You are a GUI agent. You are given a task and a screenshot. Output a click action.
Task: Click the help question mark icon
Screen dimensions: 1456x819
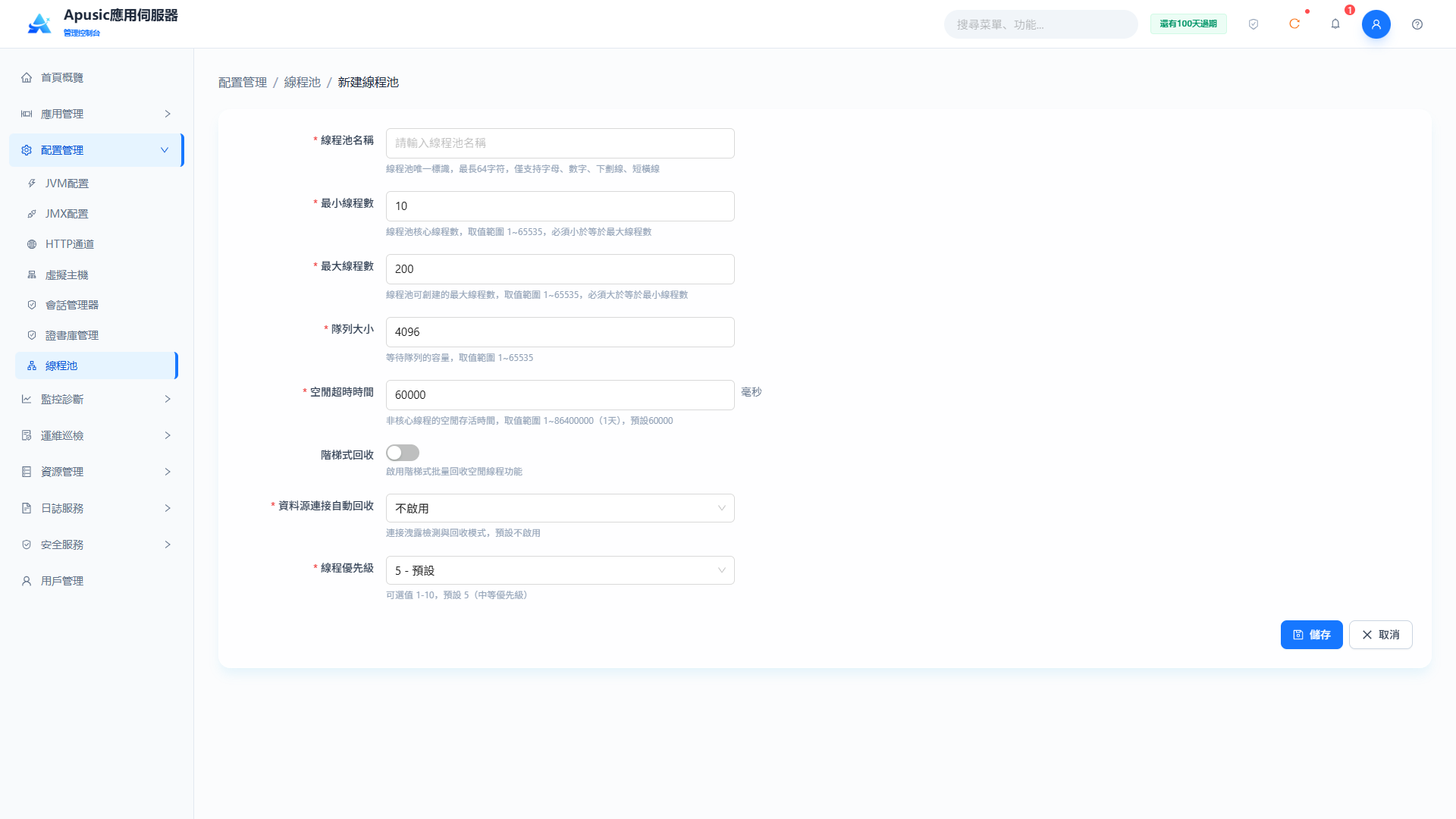click(x=1417, y=24)
